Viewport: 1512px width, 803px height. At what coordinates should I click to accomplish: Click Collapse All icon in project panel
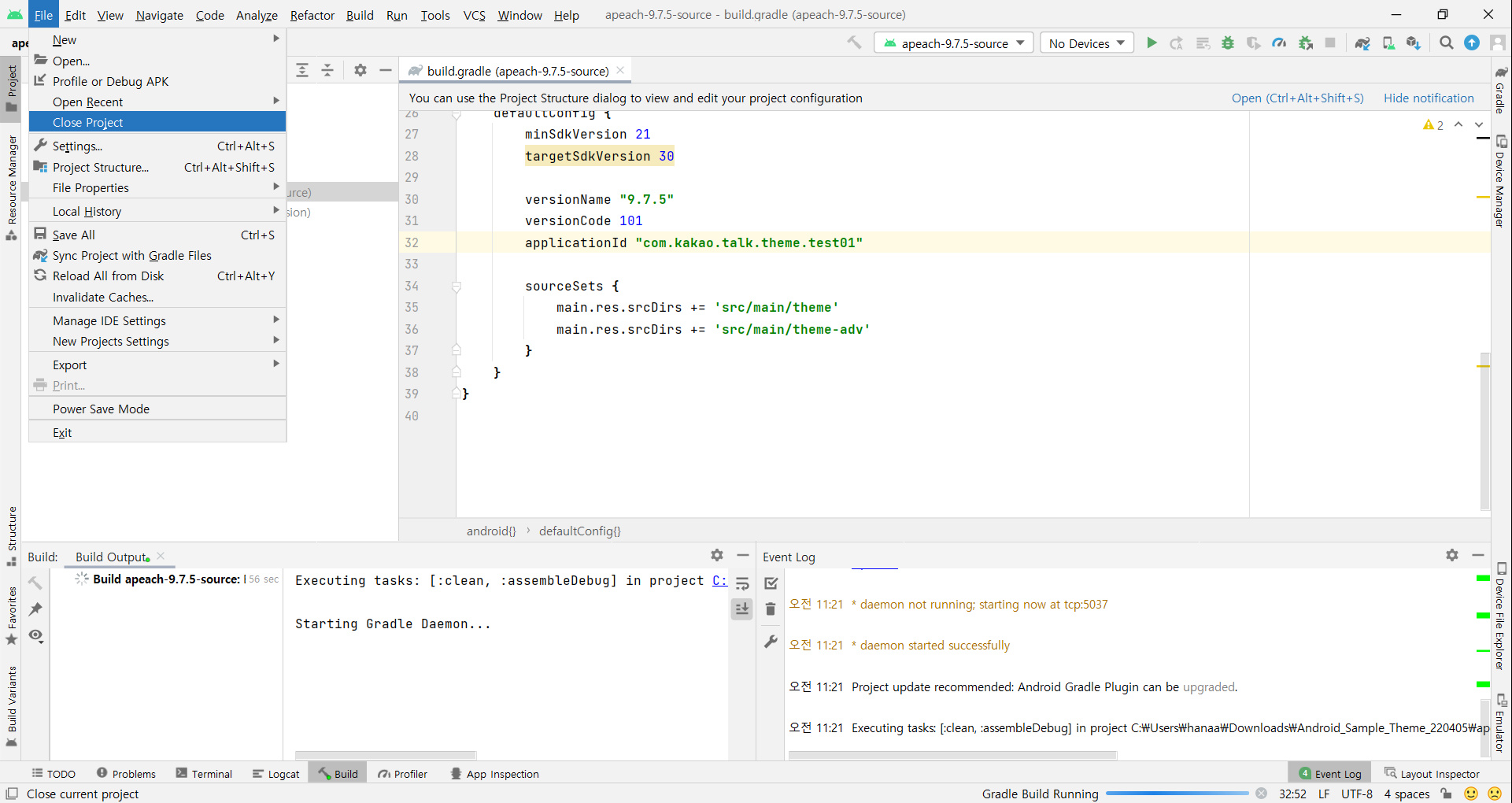click(327, 70)
